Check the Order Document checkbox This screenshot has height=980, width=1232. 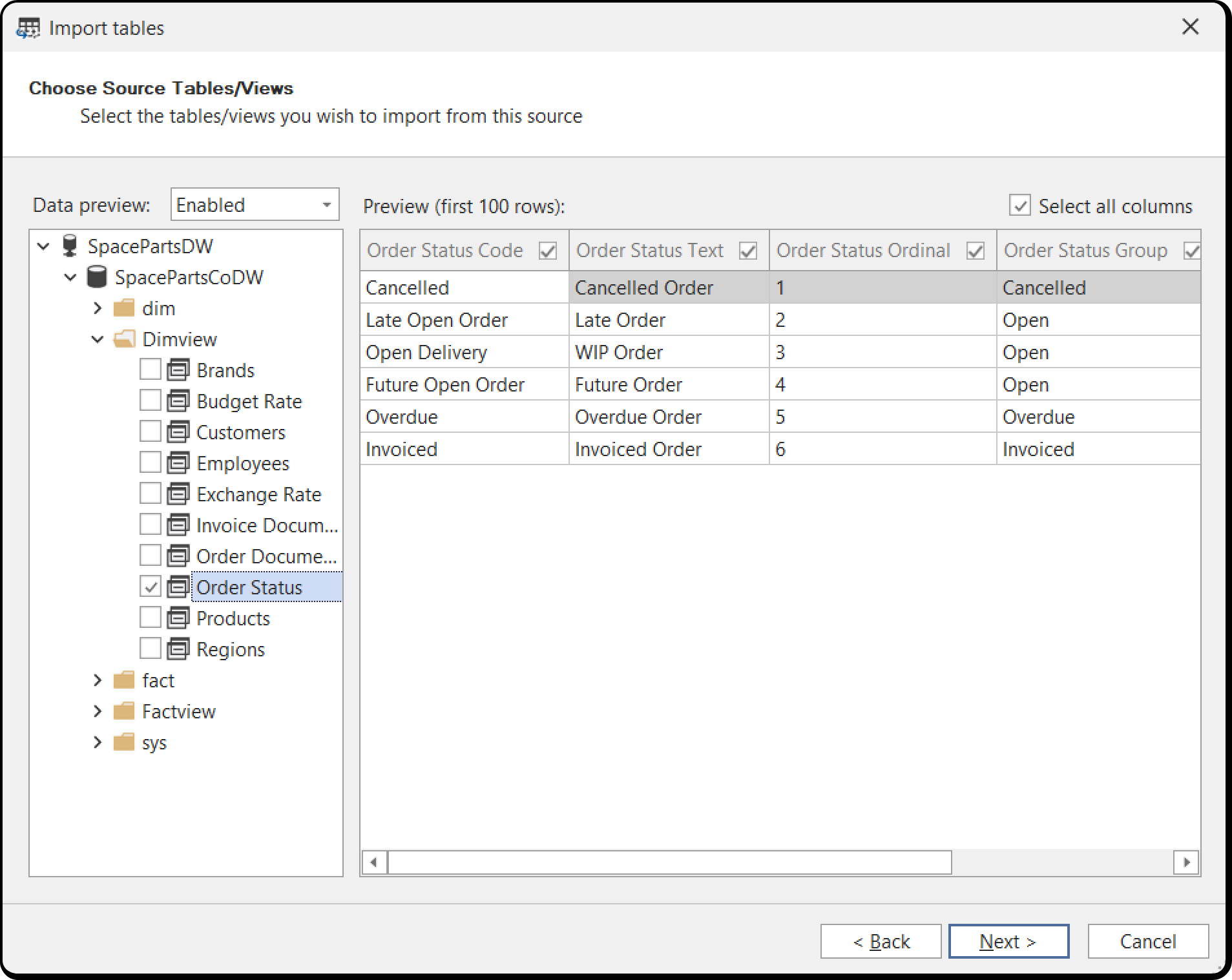click(151, 556)
